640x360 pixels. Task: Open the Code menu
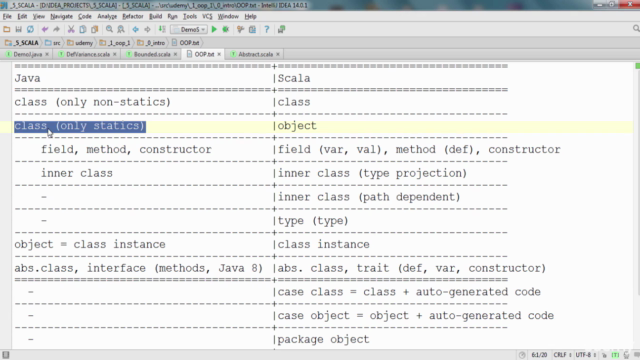[x=84, y=16]
